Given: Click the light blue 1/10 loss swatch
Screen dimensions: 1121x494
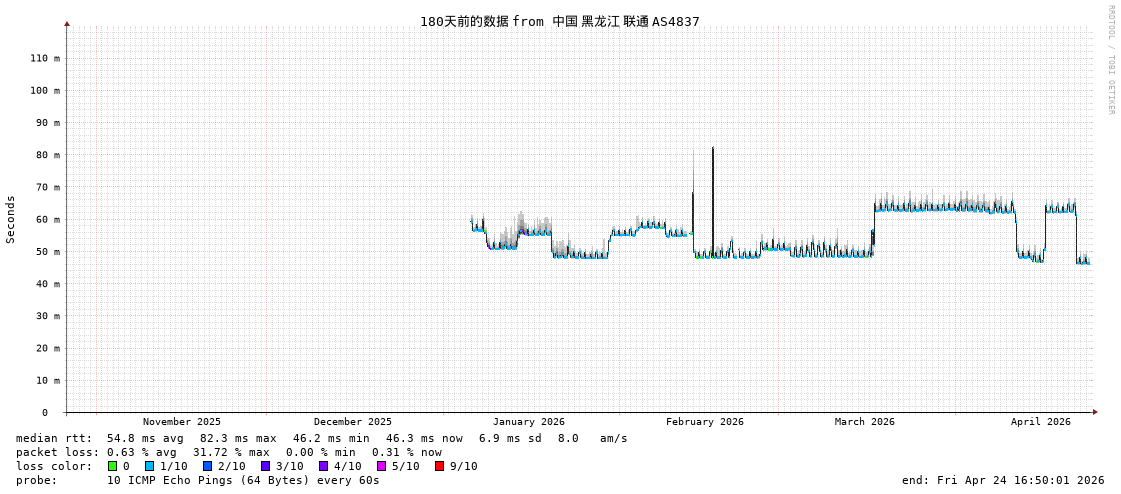Looking at the screenshot, I should (x=149, y=466).
